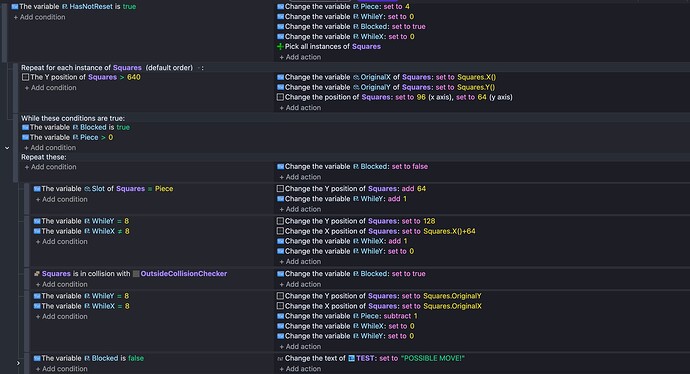This screenshot has height=374, width=690.
Task: Add condition below HasNotReset is true
Action: coord(40,17)
